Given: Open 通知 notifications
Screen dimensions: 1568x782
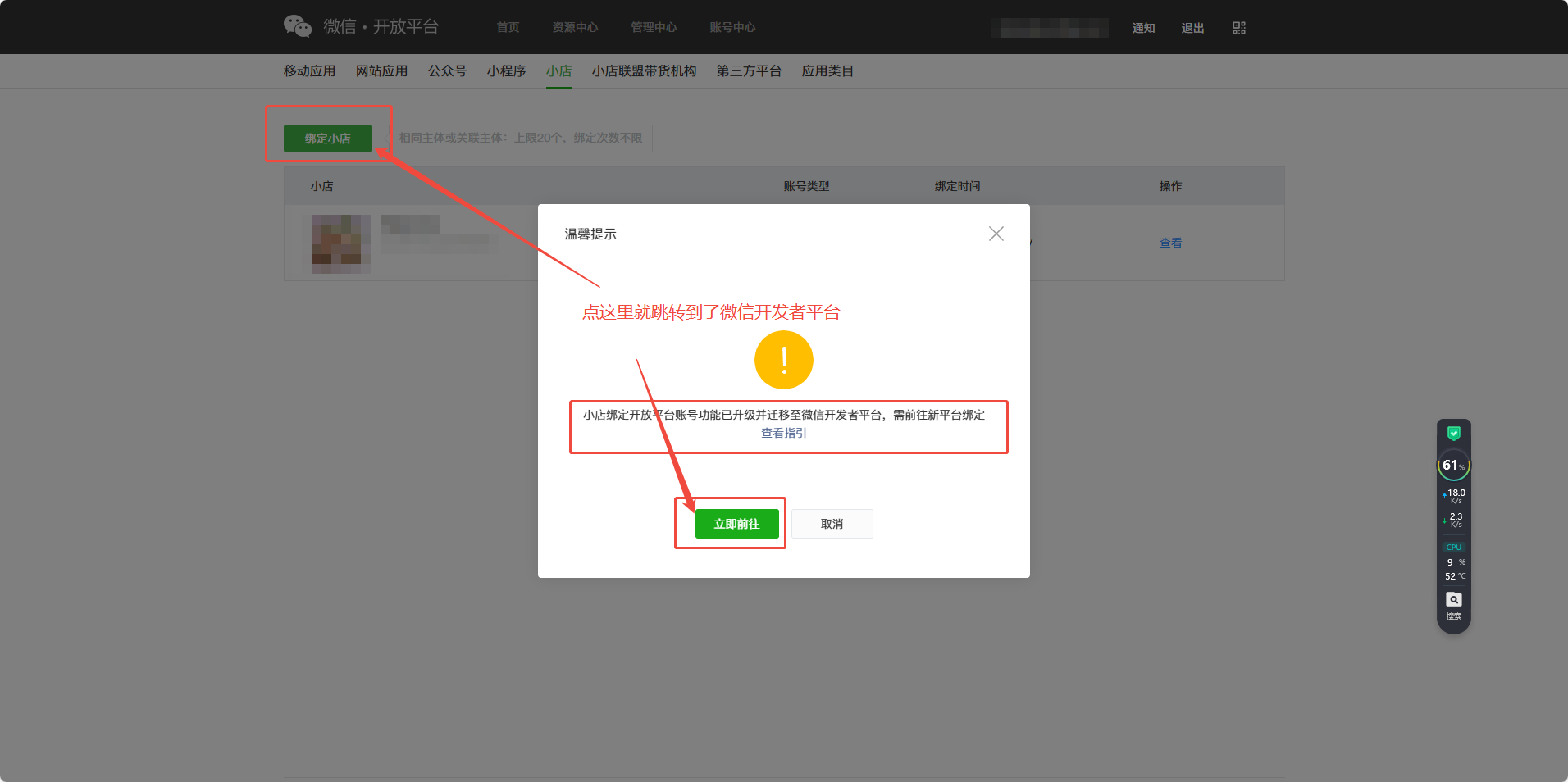Looking at the screenshot, I should (1143, 28).
